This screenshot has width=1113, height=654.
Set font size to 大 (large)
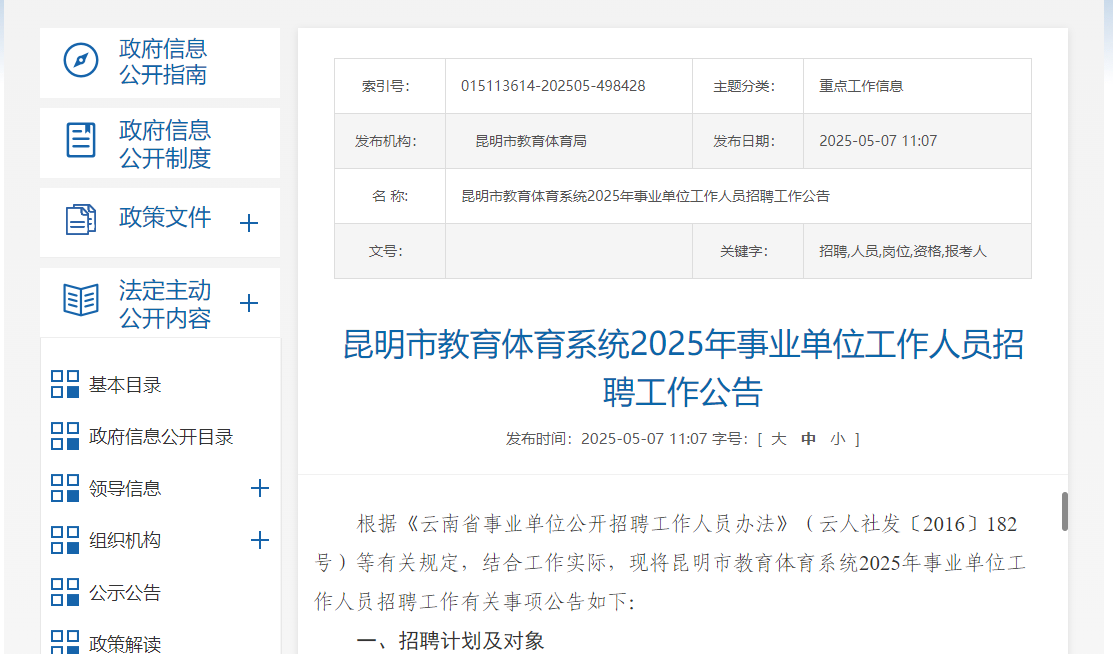(779, 438)
